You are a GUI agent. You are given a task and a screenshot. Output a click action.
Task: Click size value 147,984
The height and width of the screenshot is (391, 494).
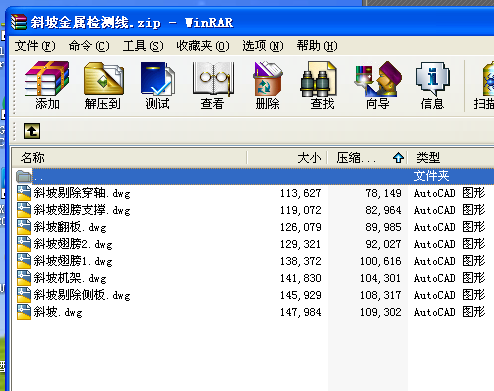[301, 312]
